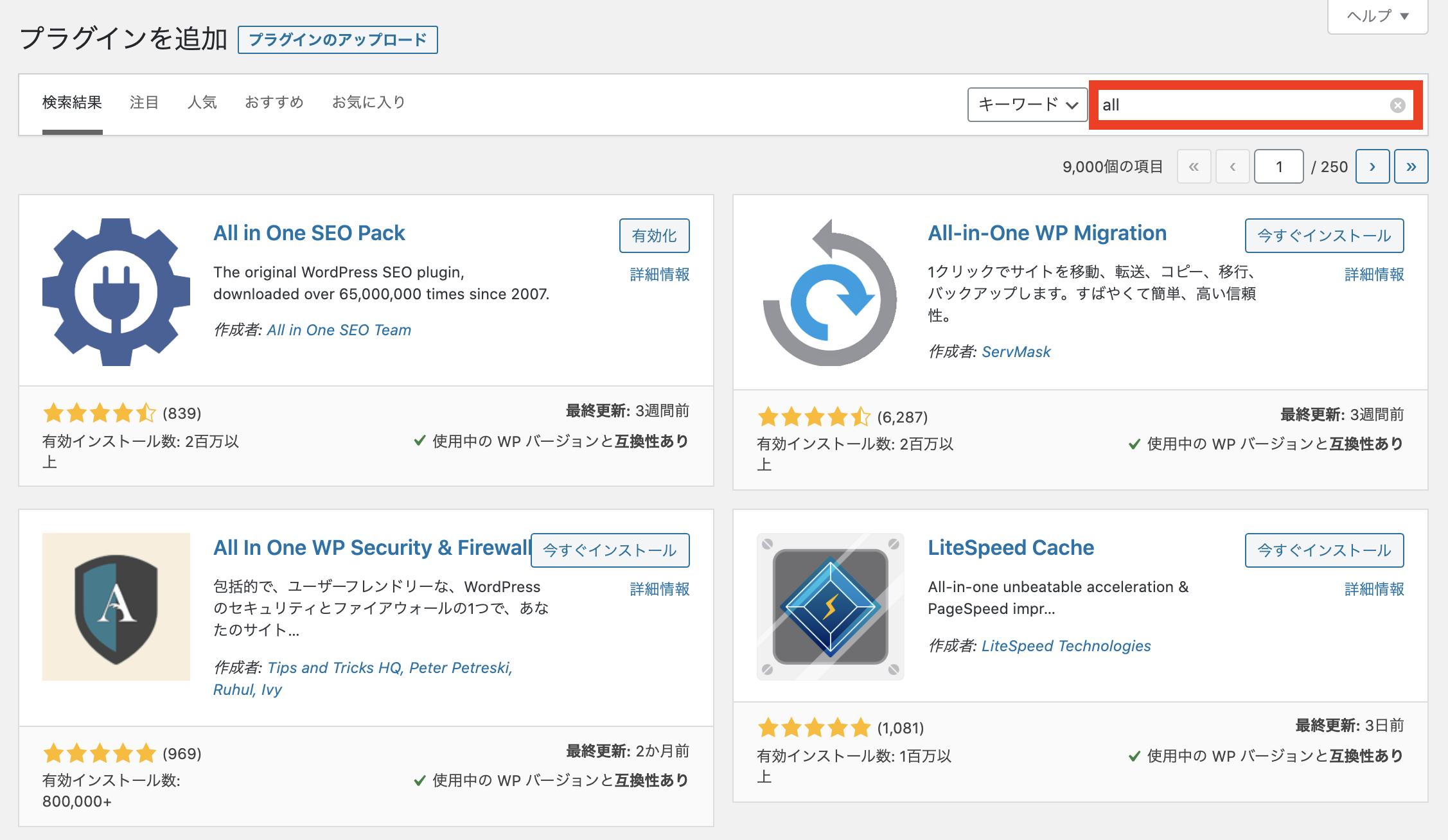The height and width of the screenshot is (840, 1448).
Task: Install All-in-One WP Migration now
Action: click(x=1325, y=236)
